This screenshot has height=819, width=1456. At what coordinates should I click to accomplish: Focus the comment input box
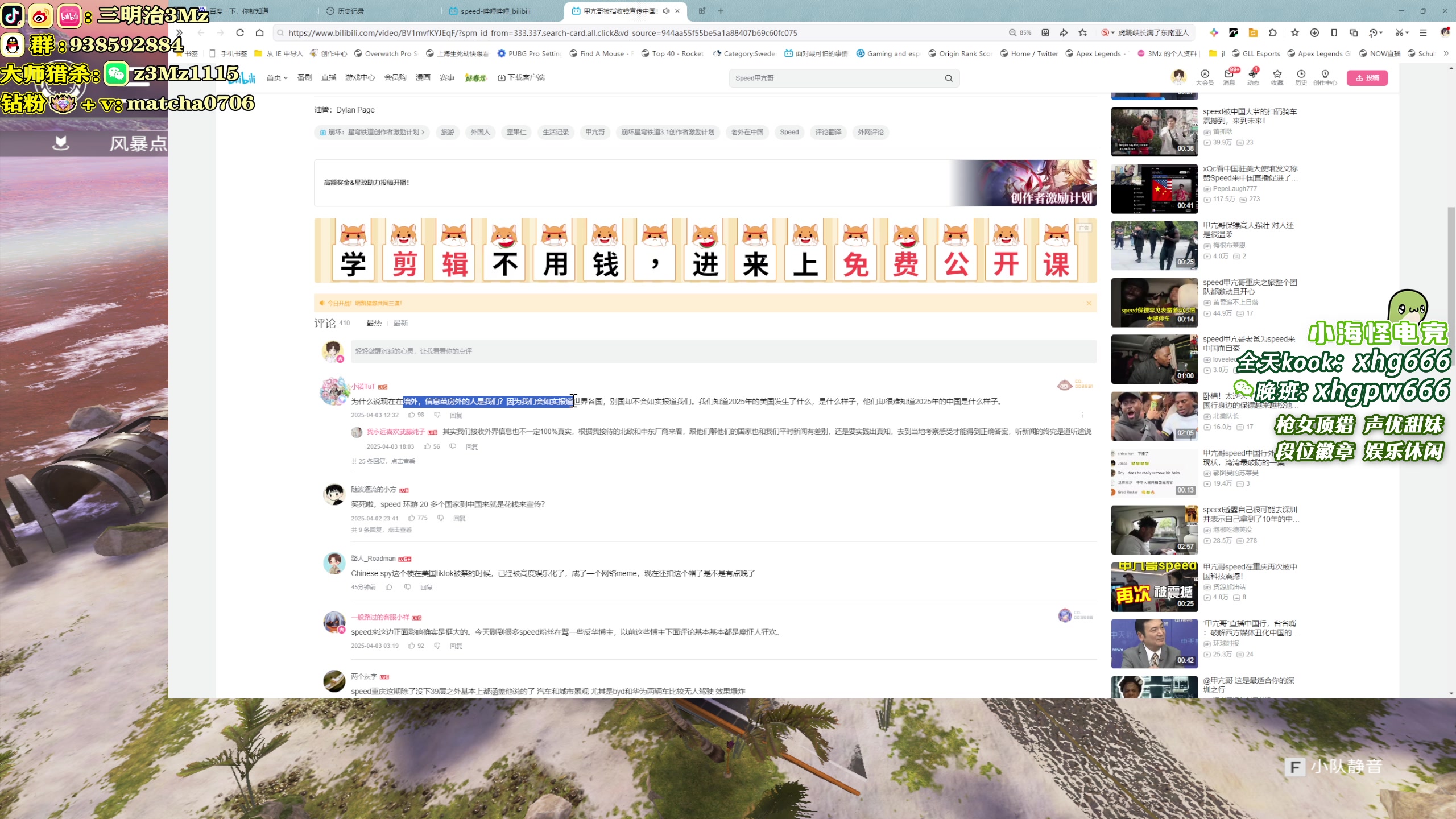(723, 351)
